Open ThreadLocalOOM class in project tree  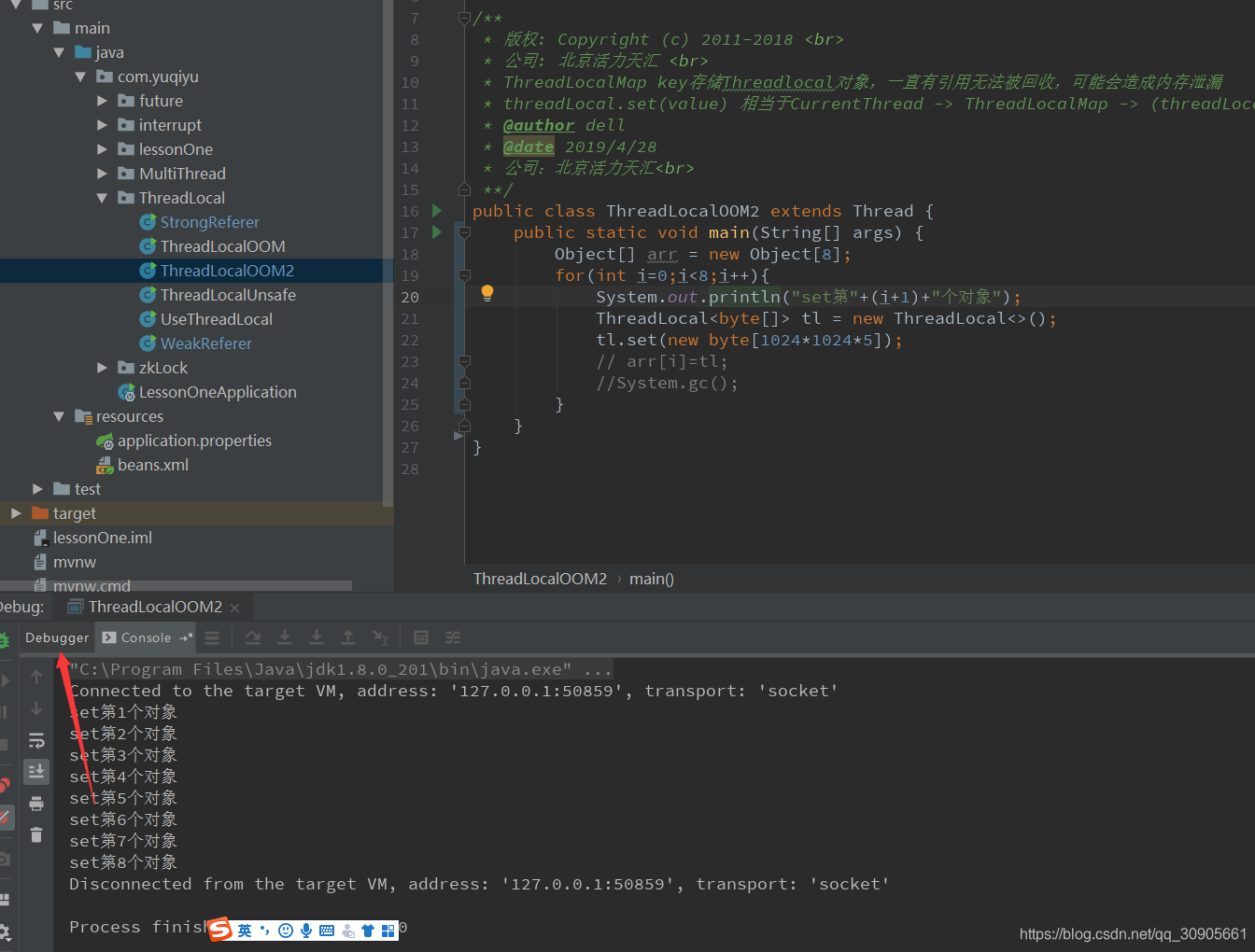[x=222, y=246]
